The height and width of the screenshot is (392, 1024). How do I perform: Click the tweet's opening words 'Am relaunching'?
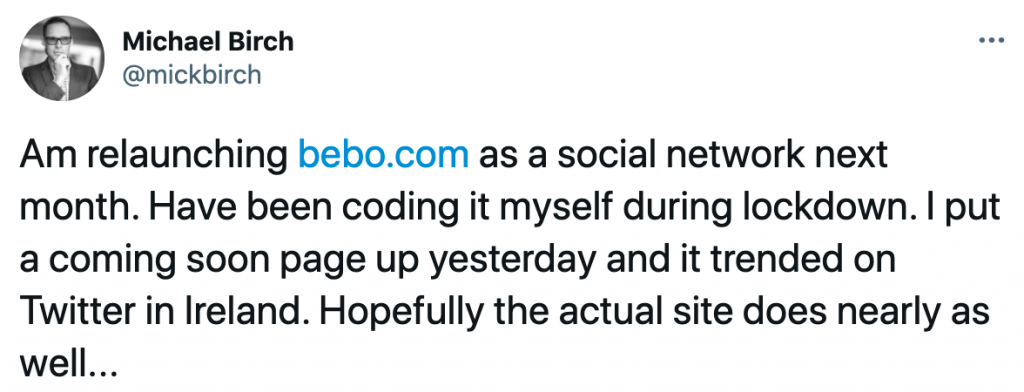pyautogui.click(x=155, y=157)
